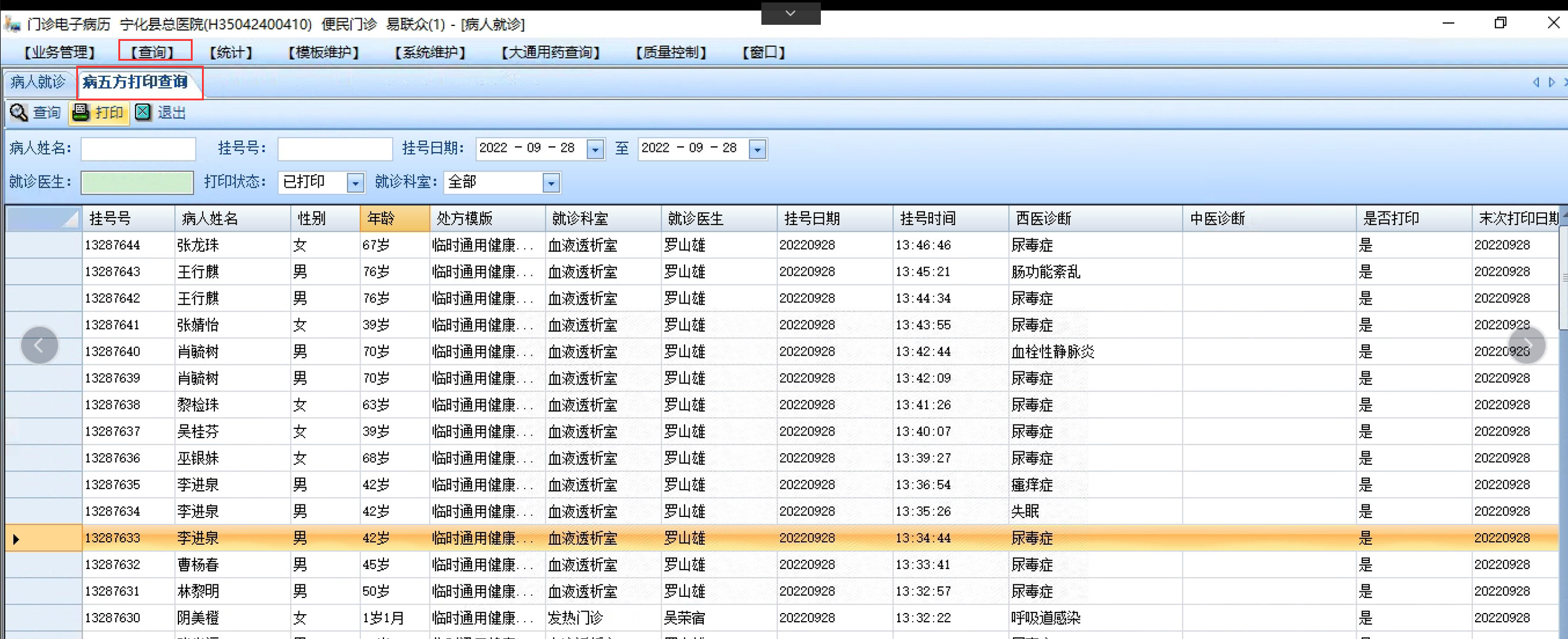Open the 【大通用药查询】 menu

(x=550, y=53)
